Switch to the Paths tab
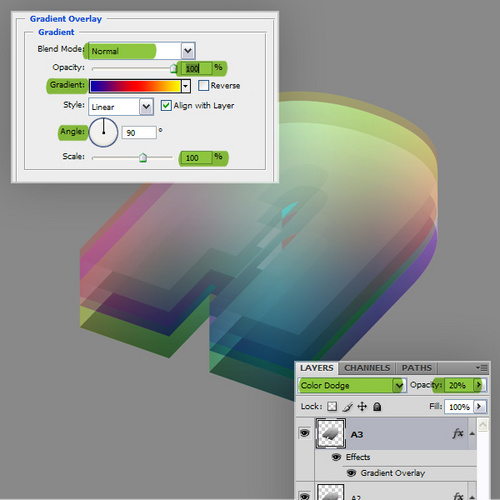 [417, 368]
